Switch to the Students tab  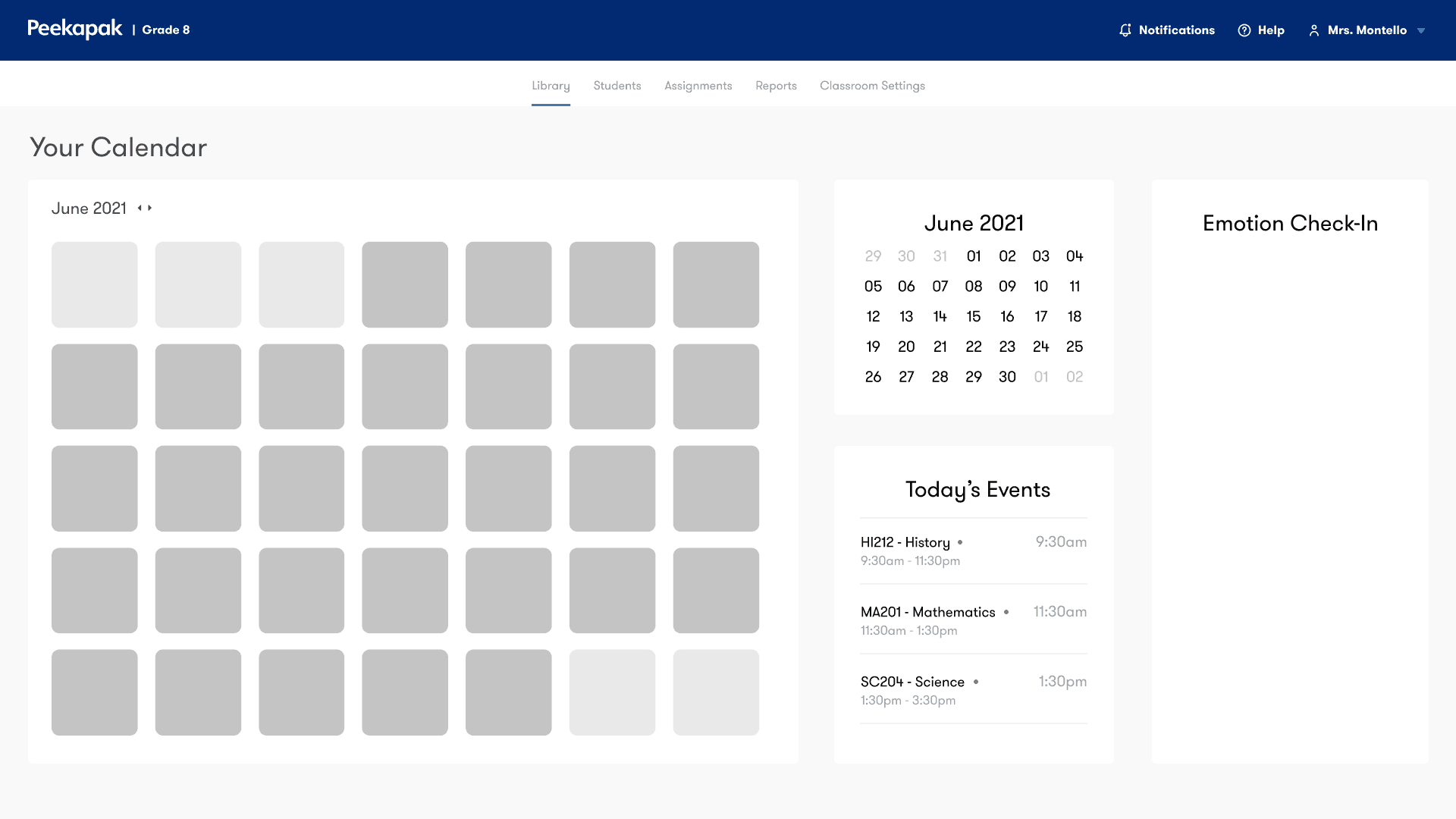coord(617,86)
